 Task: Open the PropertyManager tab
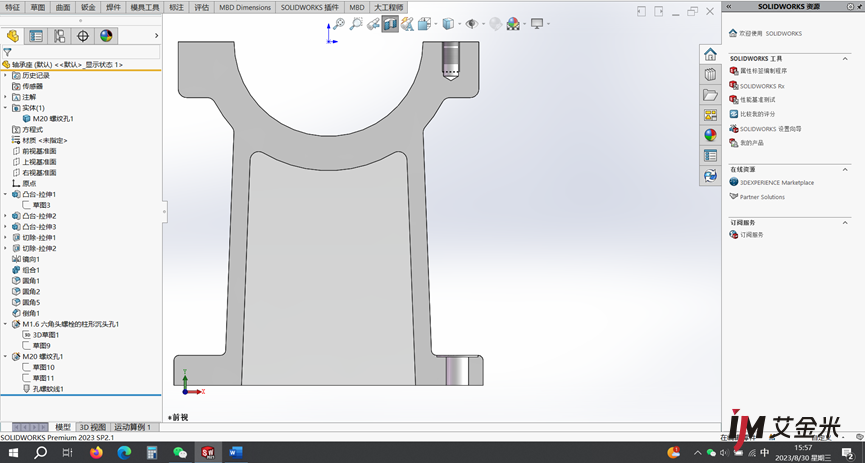(36, 36)
